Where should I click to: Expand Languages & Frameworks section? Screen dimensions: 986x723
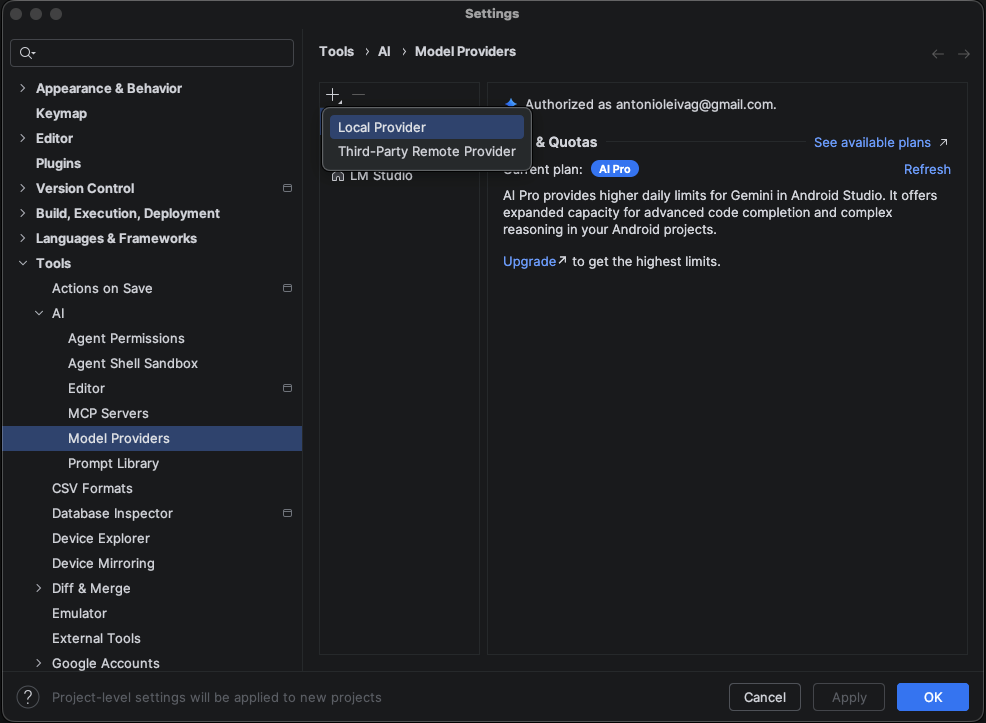(x=23, y=238)
